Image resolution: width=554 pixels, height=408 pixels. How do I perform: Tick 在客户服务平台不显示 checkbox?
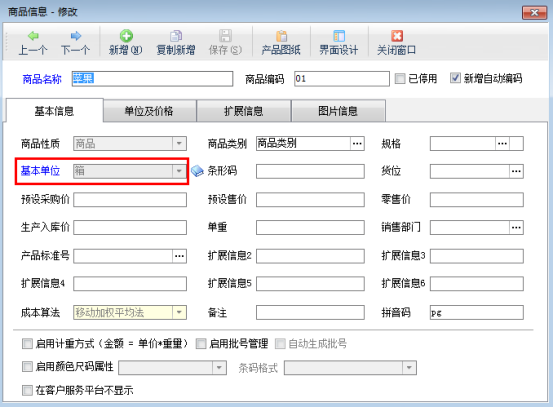click(27, 390)
